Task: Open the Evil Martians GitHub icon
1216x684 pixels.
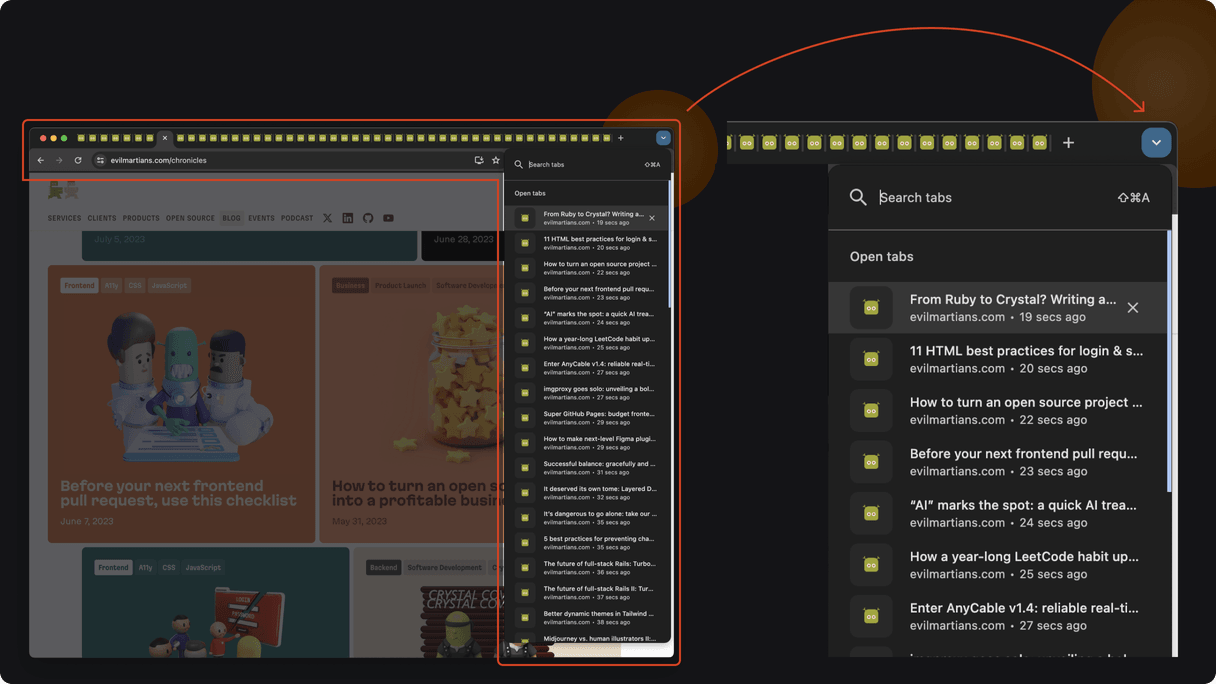Action: pyautogui.click(x=369, y=218)
